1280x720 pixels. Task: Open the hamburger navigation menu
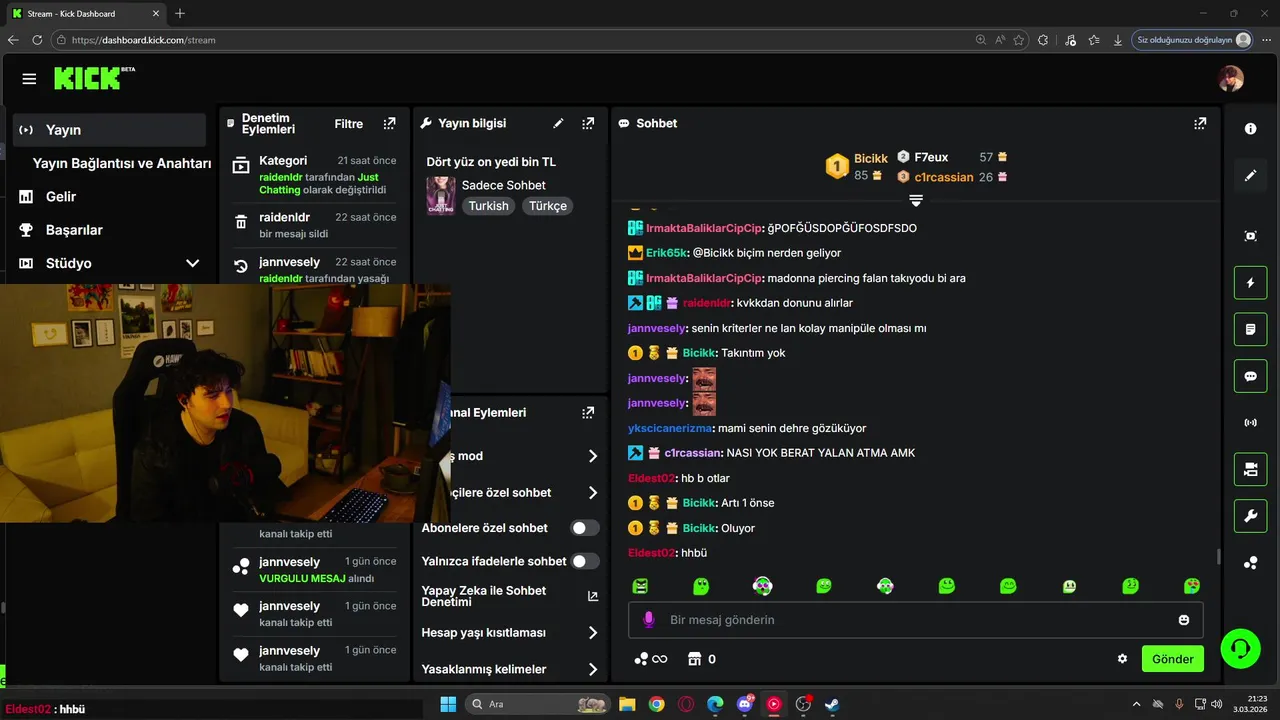click(x=29, y=79)
